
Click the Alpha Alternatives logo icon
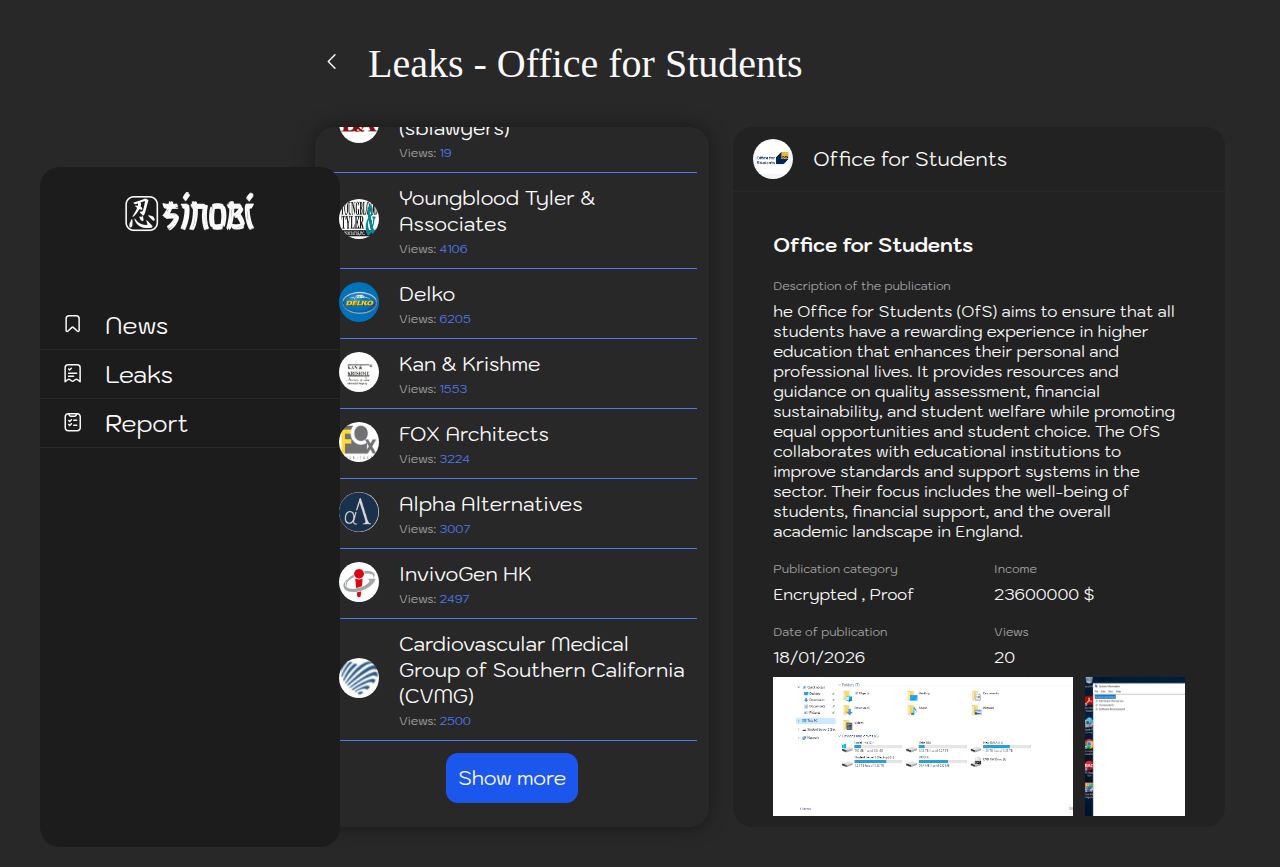coord(359,512)
